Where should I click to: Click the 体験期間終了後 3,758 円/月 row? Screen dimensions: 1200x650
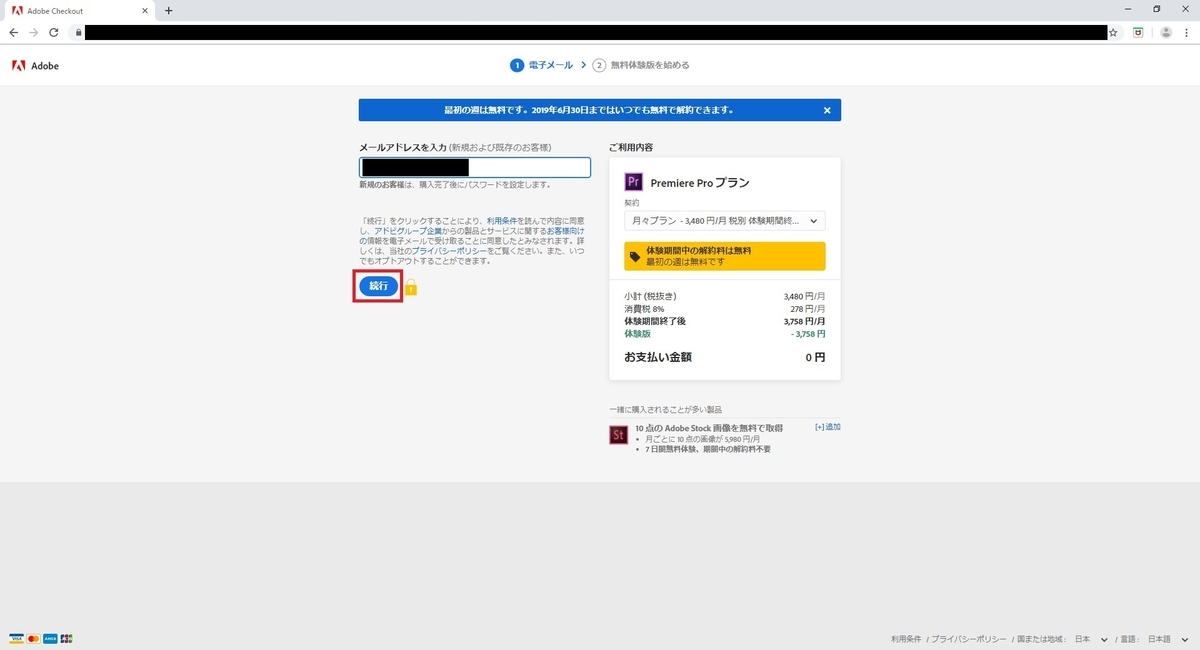[x=725, y=321]
